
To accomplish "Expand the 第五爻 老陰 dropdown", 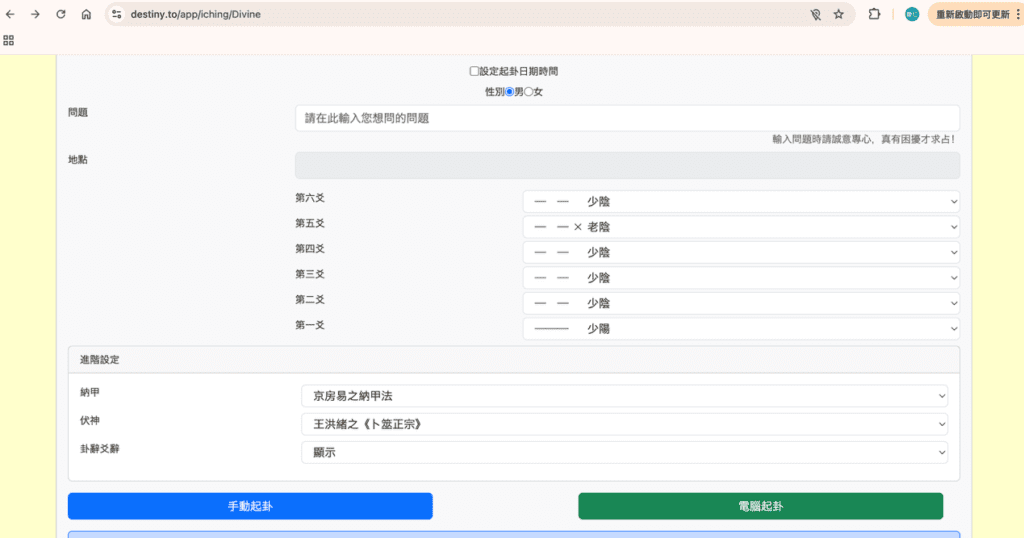I will point(740,227).
